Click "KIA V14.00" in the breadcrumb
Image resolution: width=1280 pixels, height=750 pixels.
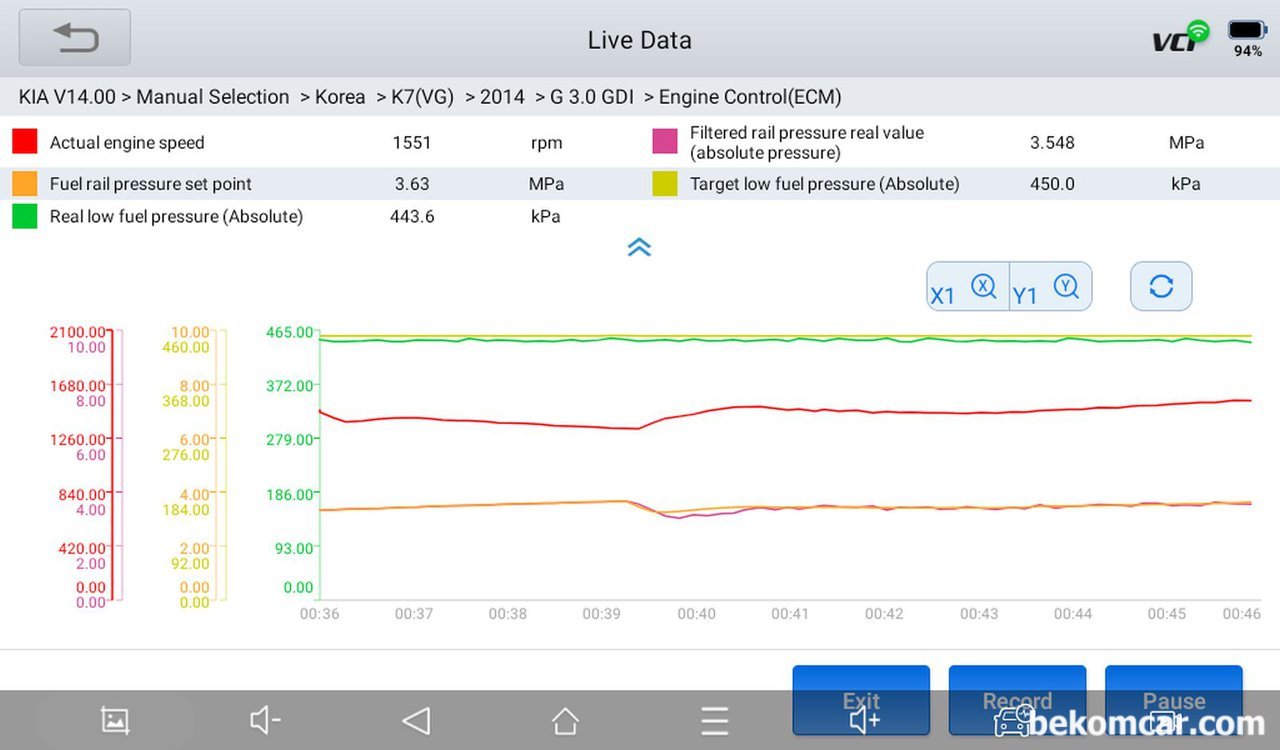(x=67, y=97)
